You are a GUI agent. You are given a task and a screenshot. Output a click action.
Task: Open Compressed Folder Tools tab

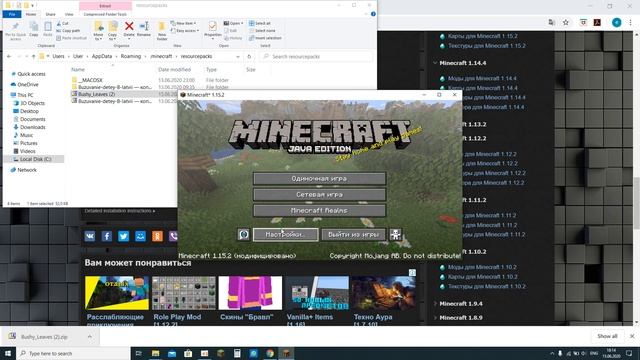pos(105,14)
